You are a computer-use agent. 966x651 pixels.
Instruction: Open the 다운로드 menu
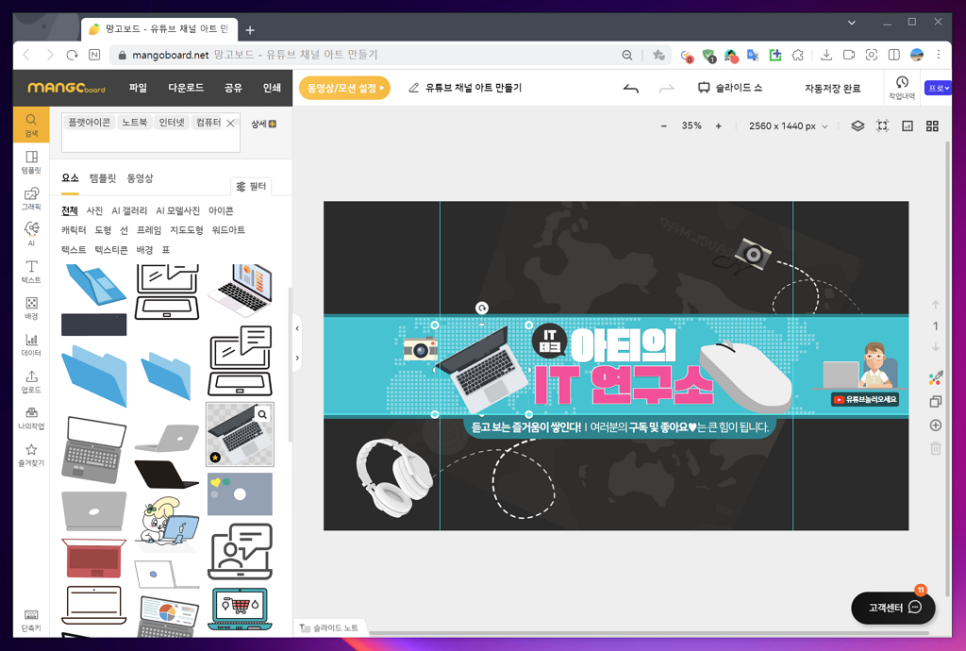[x=186, y=88]
